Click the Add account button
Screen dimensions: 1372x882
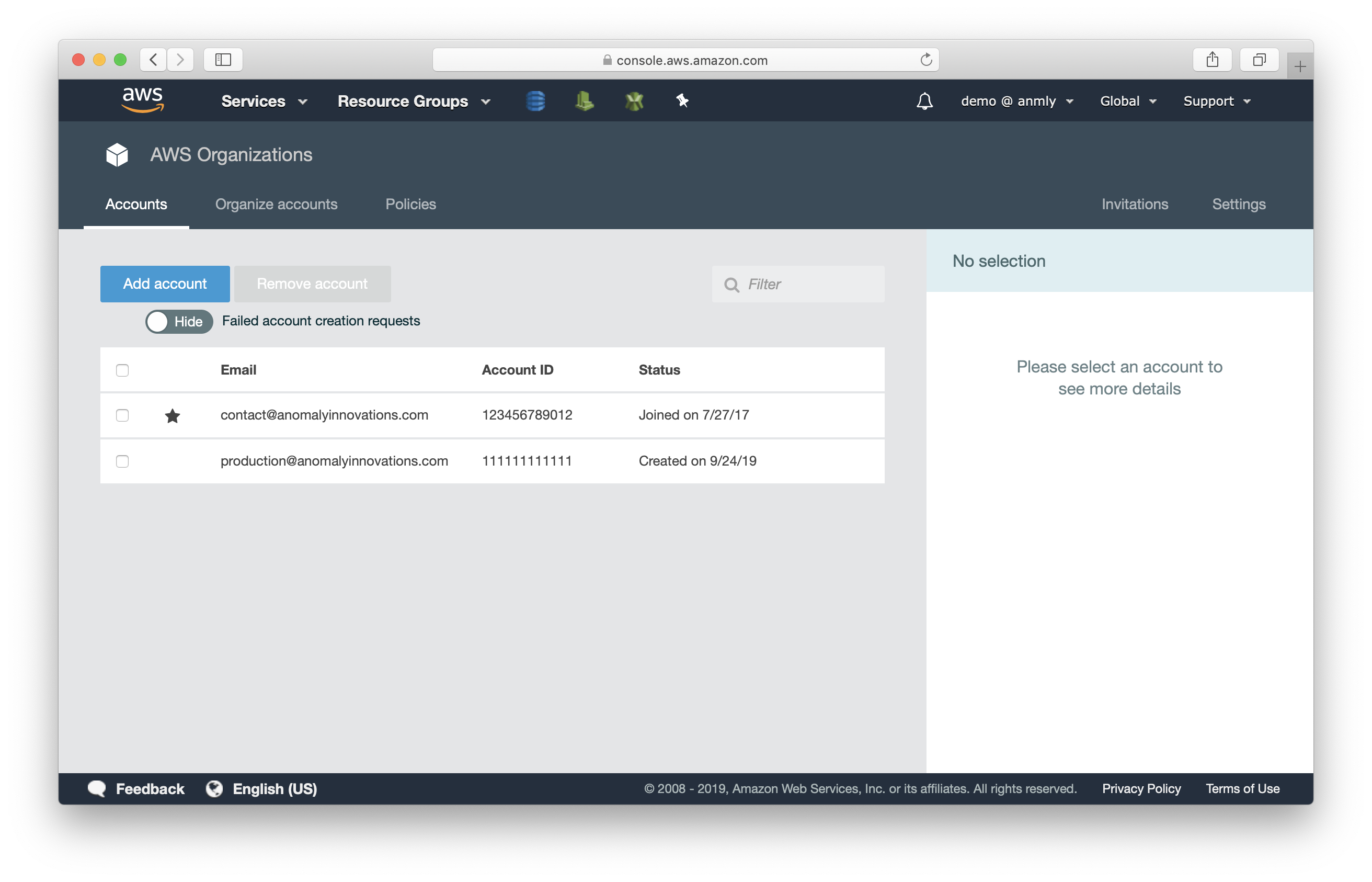point(165,283)
